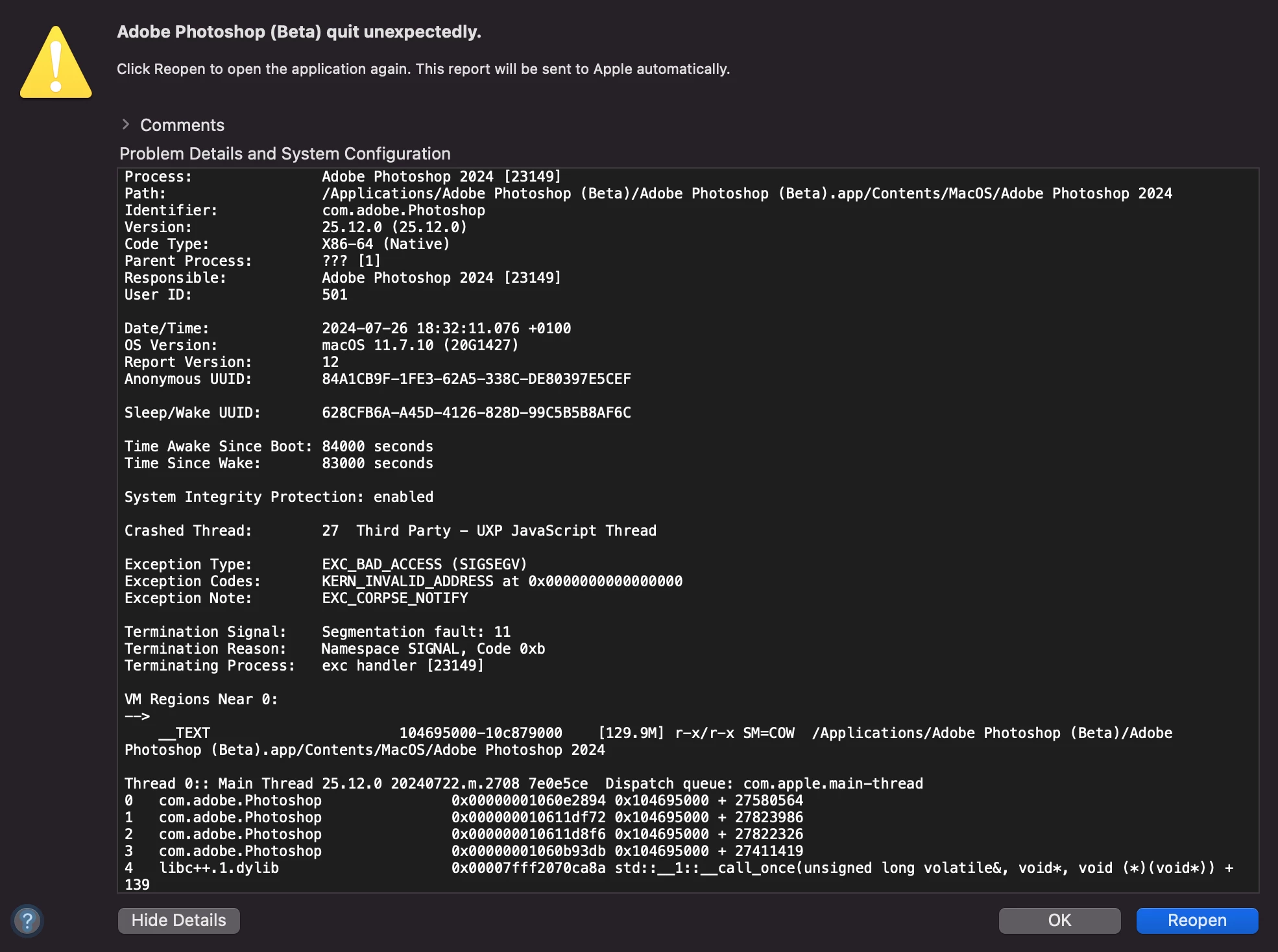
Task: Click the OK button
Action: [x=1059, y=920]
